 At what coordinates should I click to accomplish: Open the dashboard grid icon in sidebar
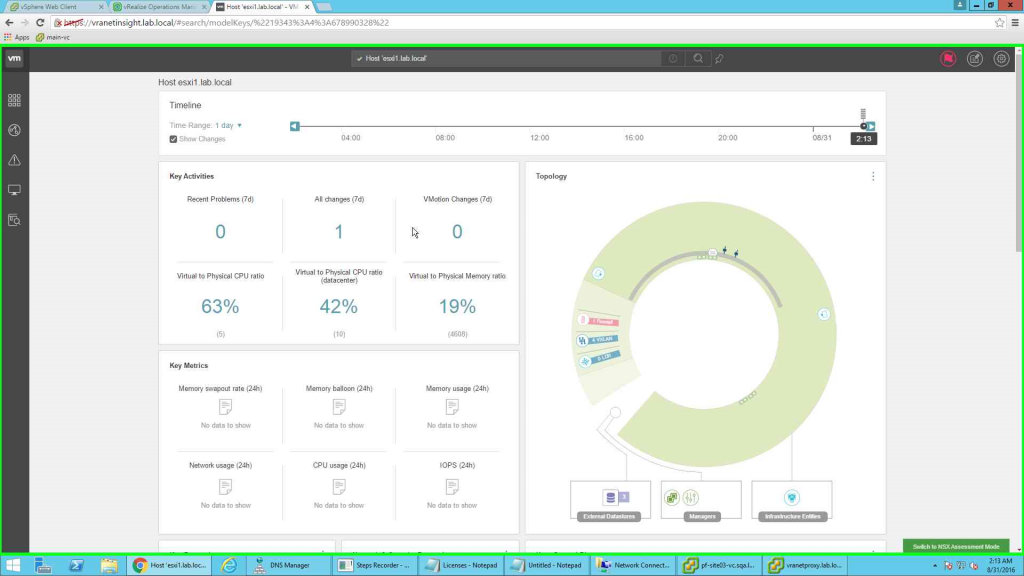[x=14, y=100]
